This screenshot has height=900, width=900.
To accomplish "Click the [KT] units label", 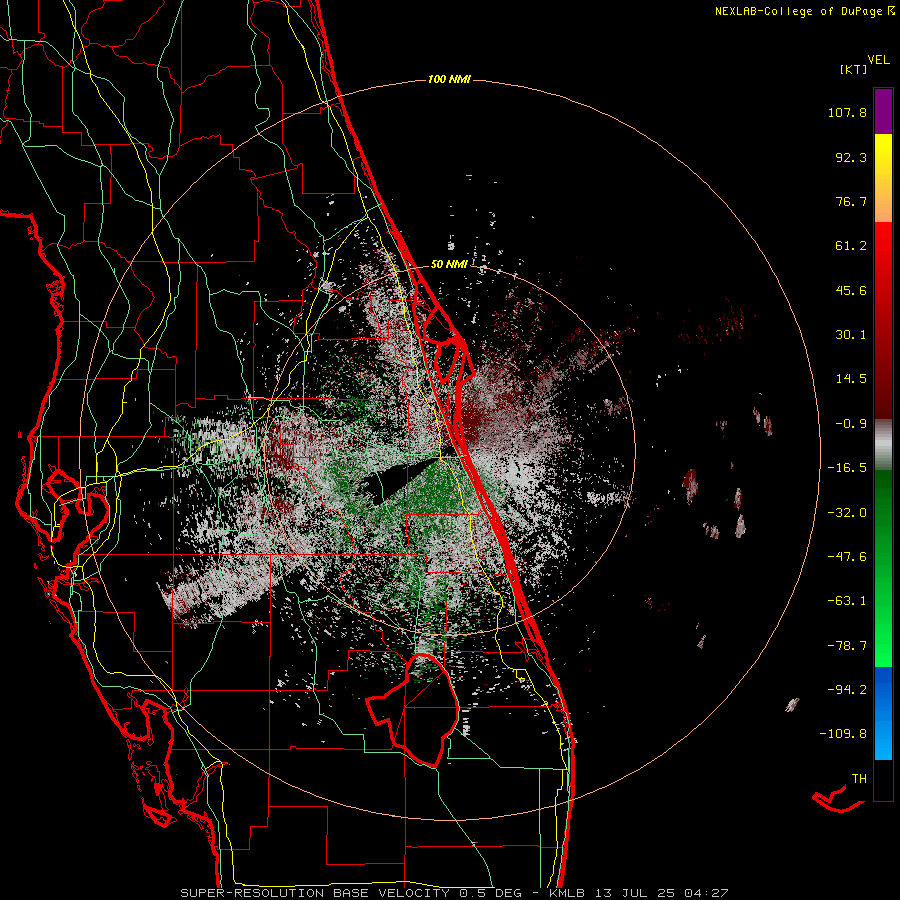I will pyautogui.click(x=853, y=70).
